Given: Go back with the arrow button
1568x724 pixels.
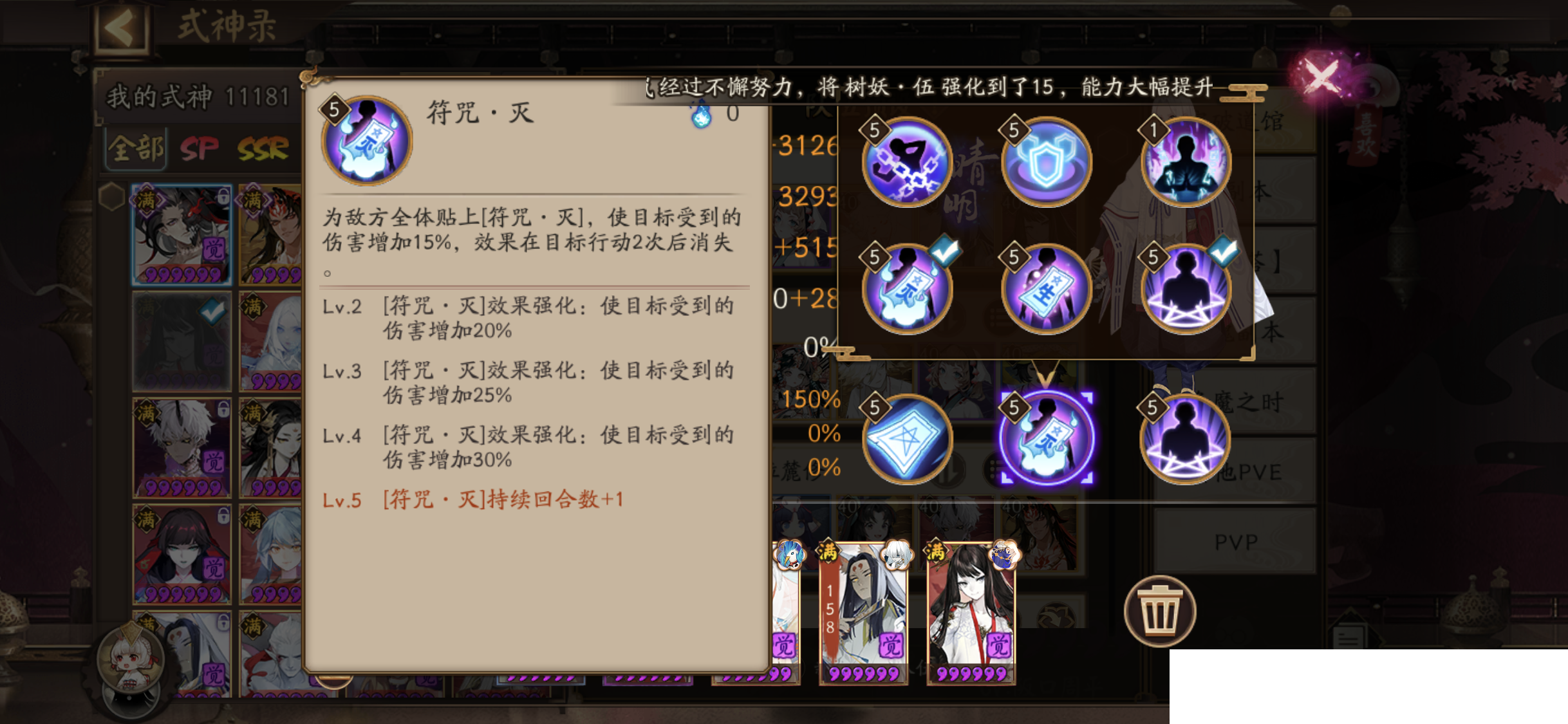Looking at the screenshot, I should 120,28.
